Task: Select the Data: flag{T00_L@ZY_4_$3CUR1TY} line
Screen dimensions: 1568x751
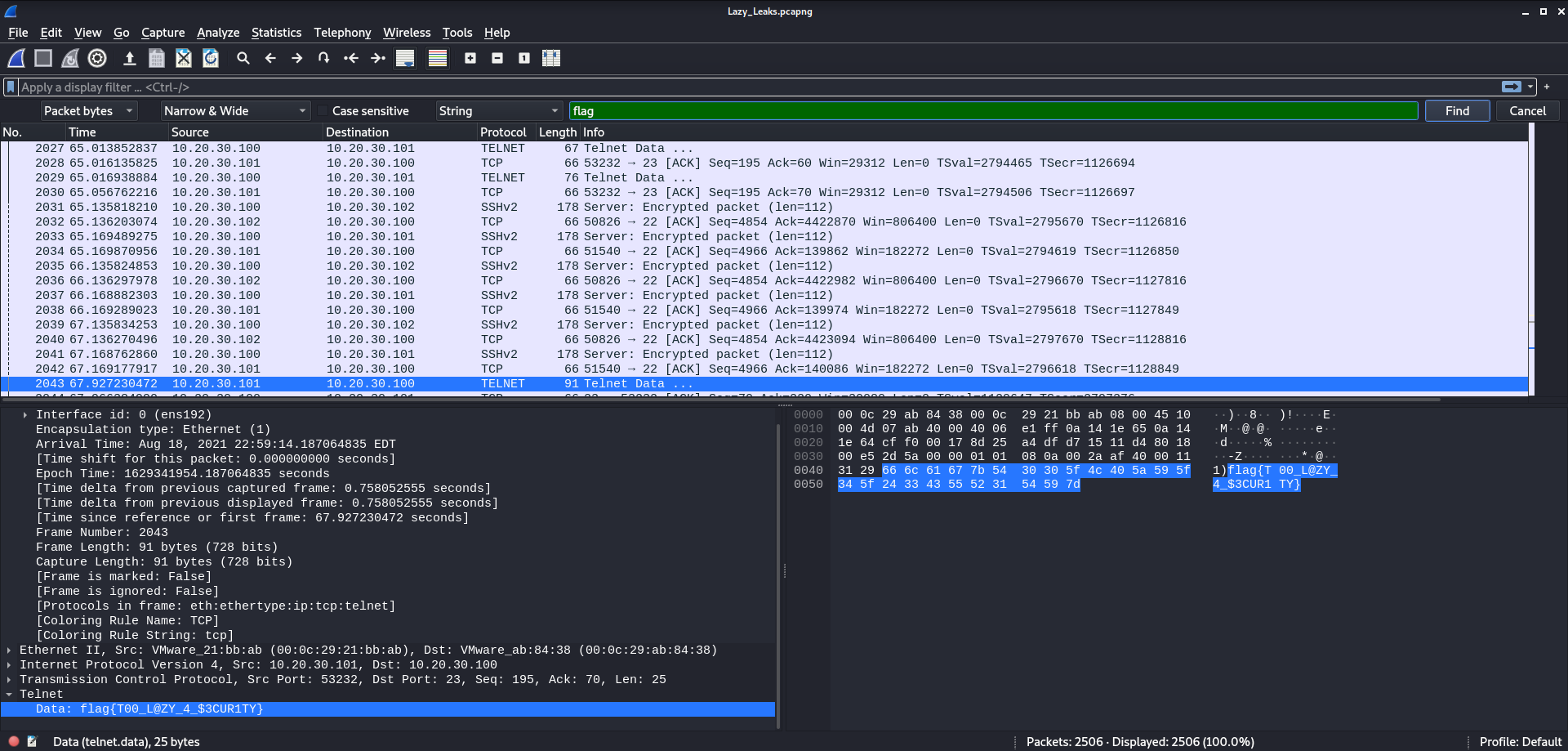Action: click(388, 709)
